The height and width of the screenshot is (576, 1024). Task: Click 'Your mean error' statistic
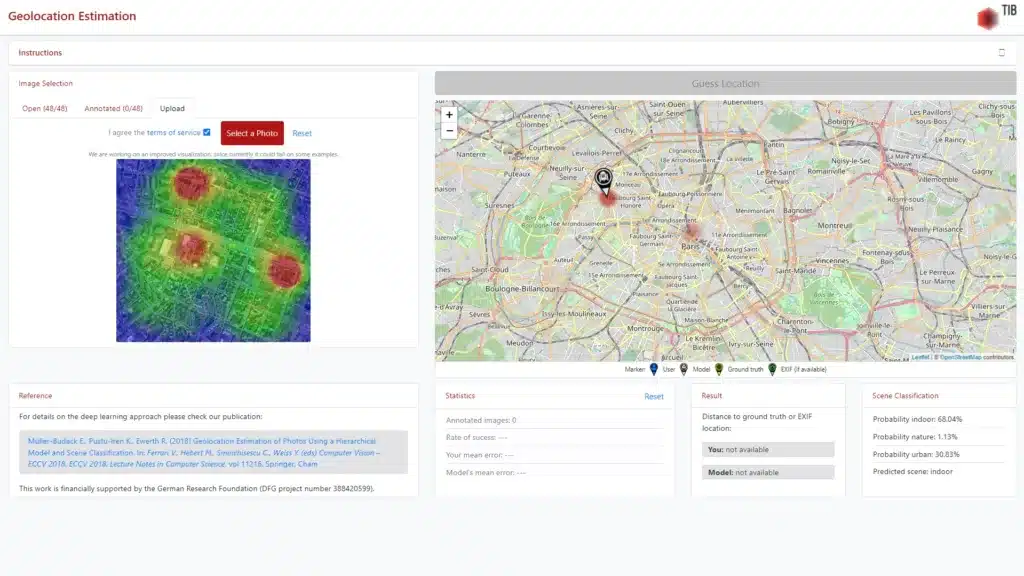click(x=479, y=455)
